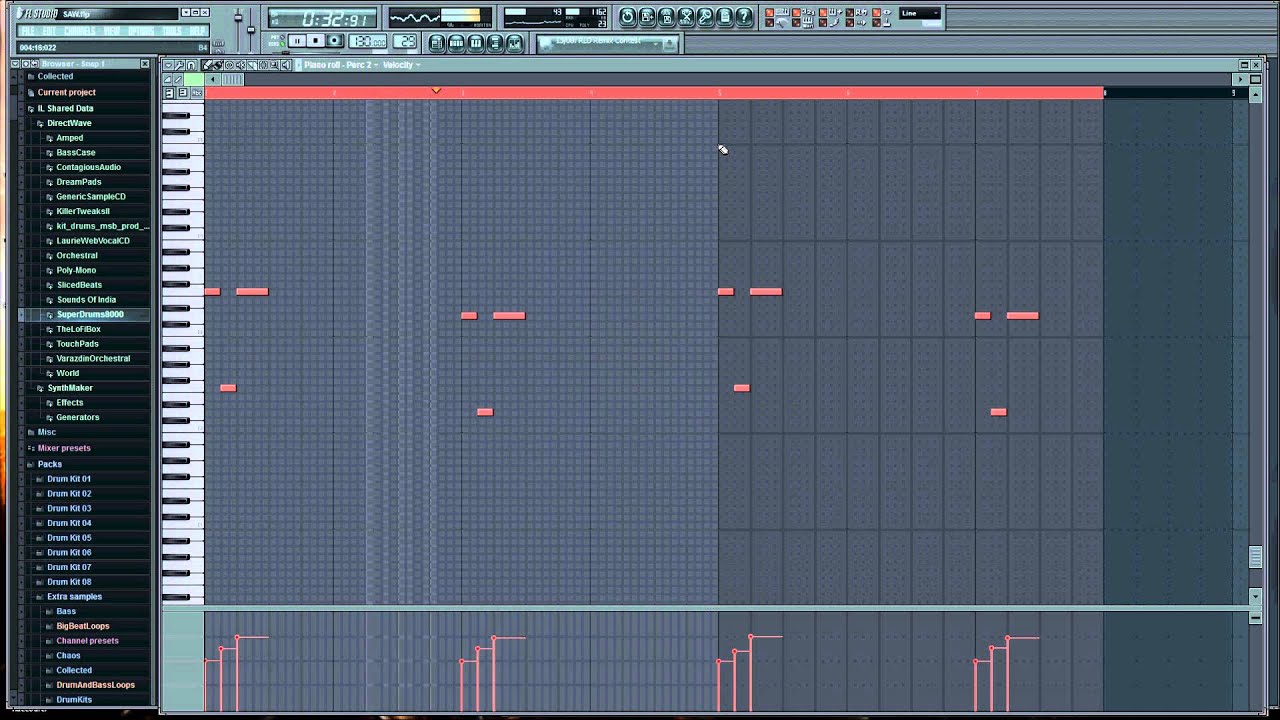Click the pattern selector plugin icon

coord(669,44)
